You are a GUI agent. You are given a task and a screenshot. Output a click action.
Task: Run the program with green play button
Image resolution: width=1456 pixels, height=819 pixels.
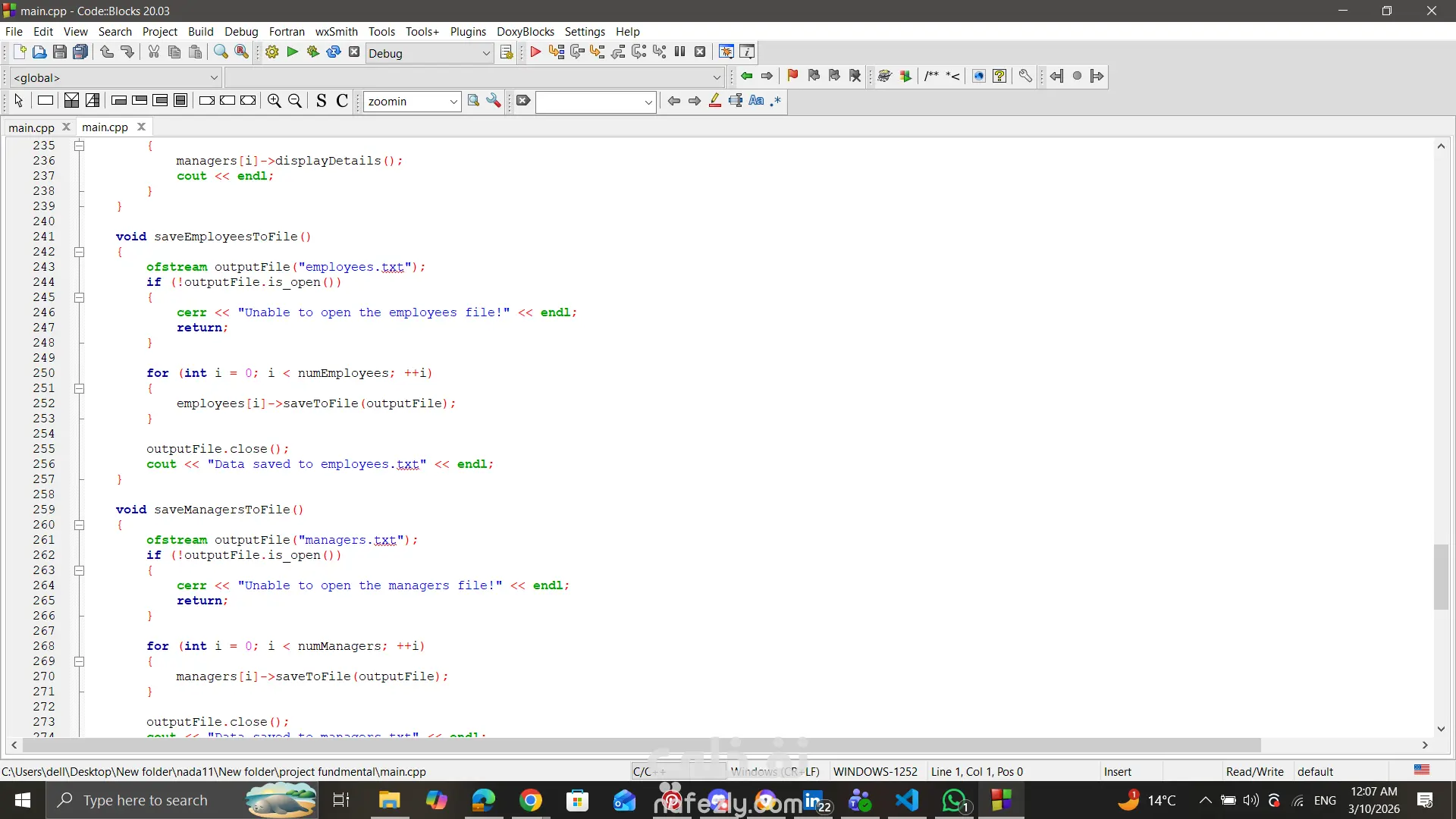(x=292, y=52)
